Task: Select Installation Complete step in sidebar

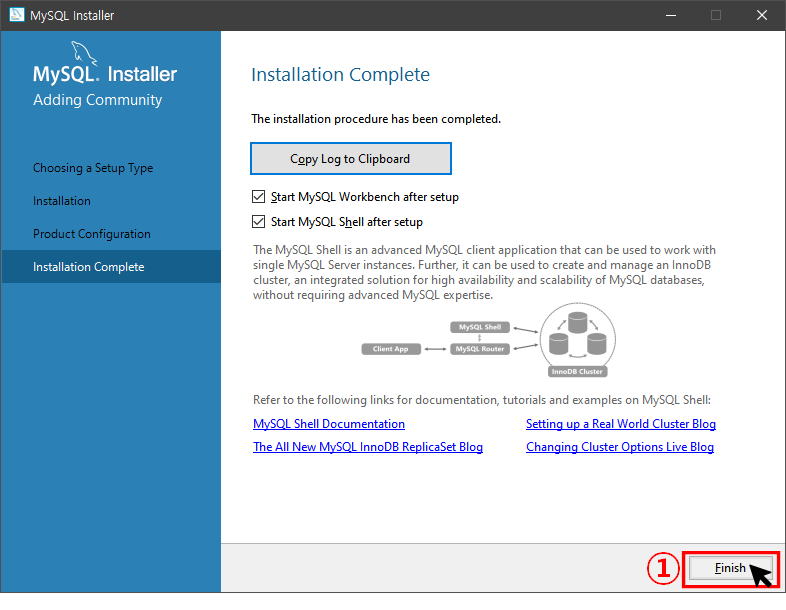Action: coord(111,267)
